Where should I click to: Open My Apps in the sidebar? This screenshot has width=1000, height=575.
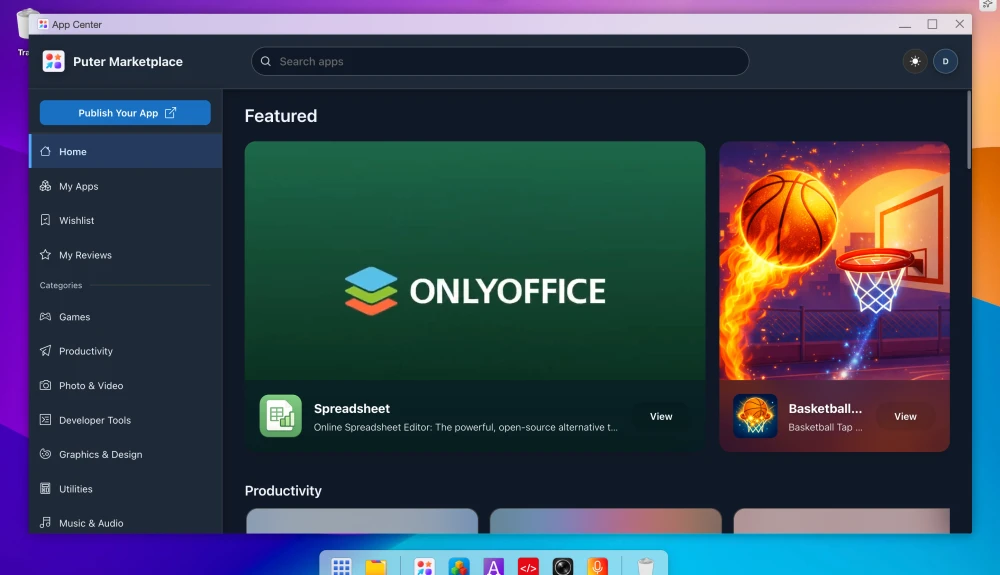[x=126, y=186]
